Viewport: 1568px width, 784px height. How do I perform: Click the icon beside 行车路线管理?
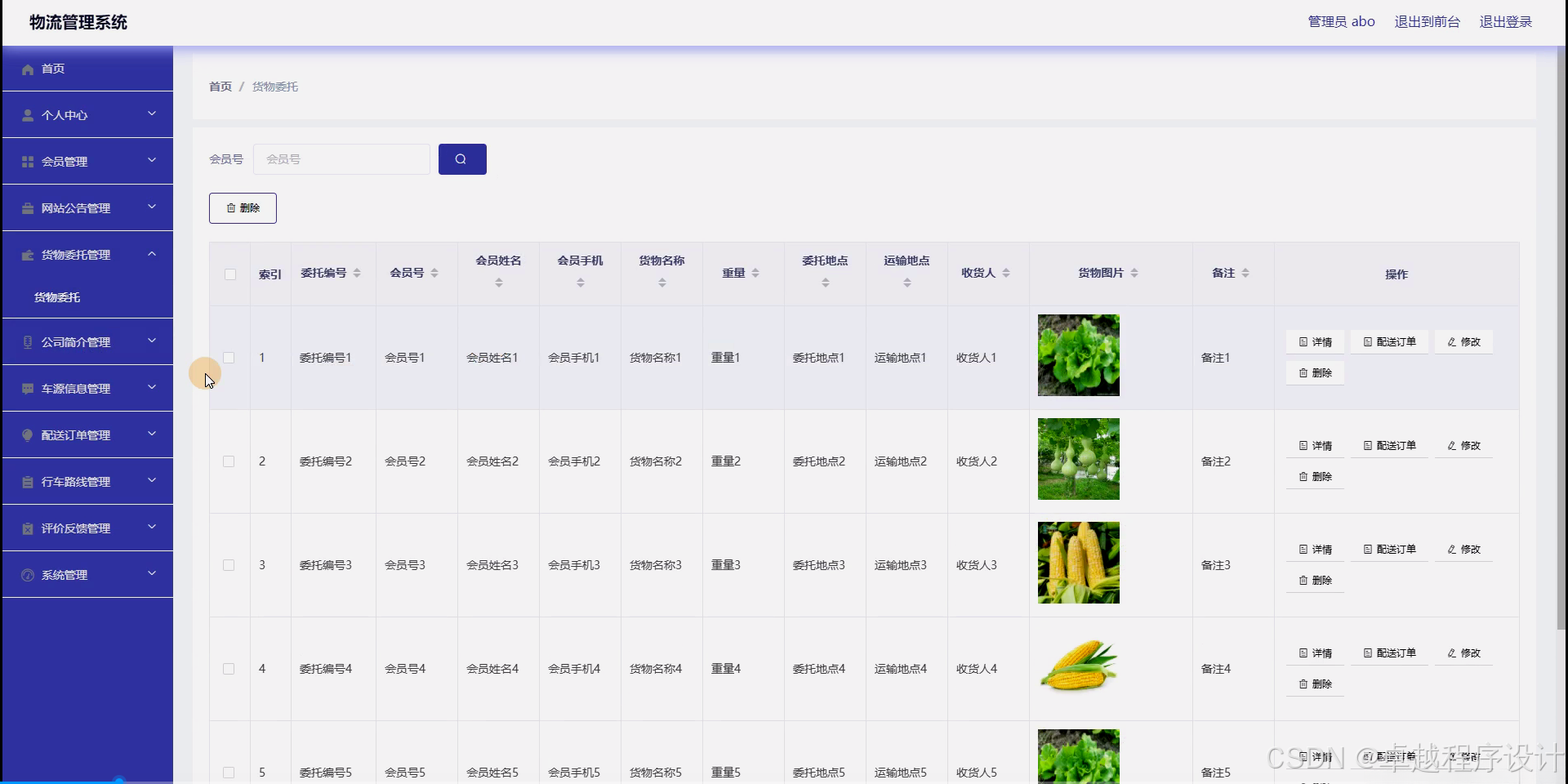tap(28, 482)
